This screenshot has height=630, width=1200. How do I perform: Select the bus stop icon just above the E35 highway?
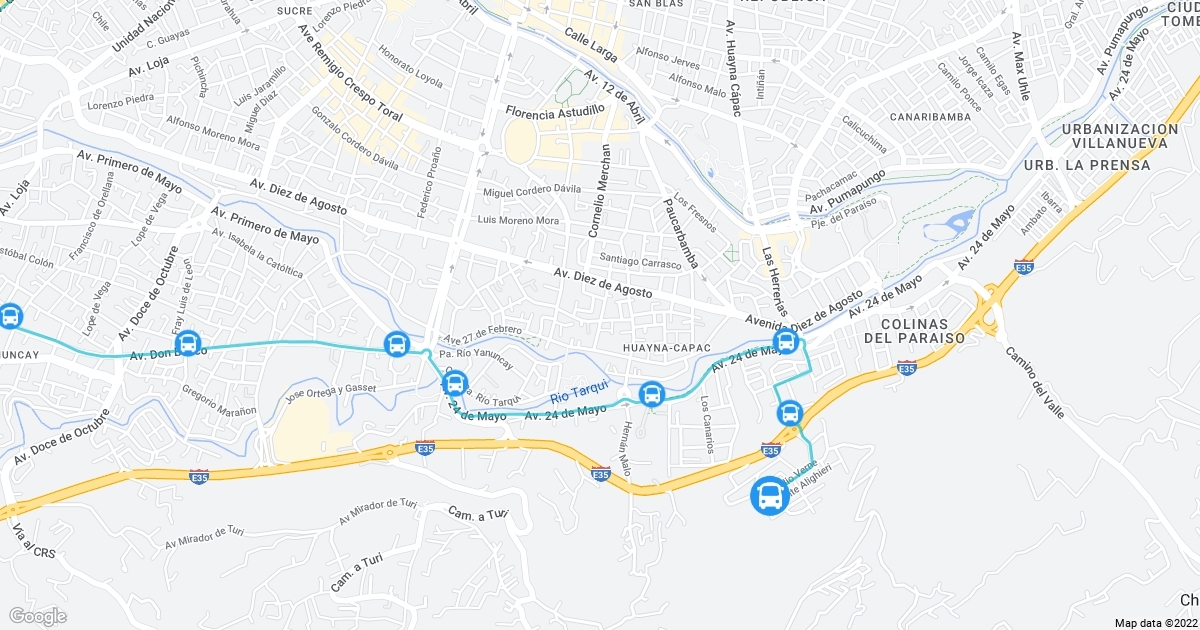click(790, 412)
